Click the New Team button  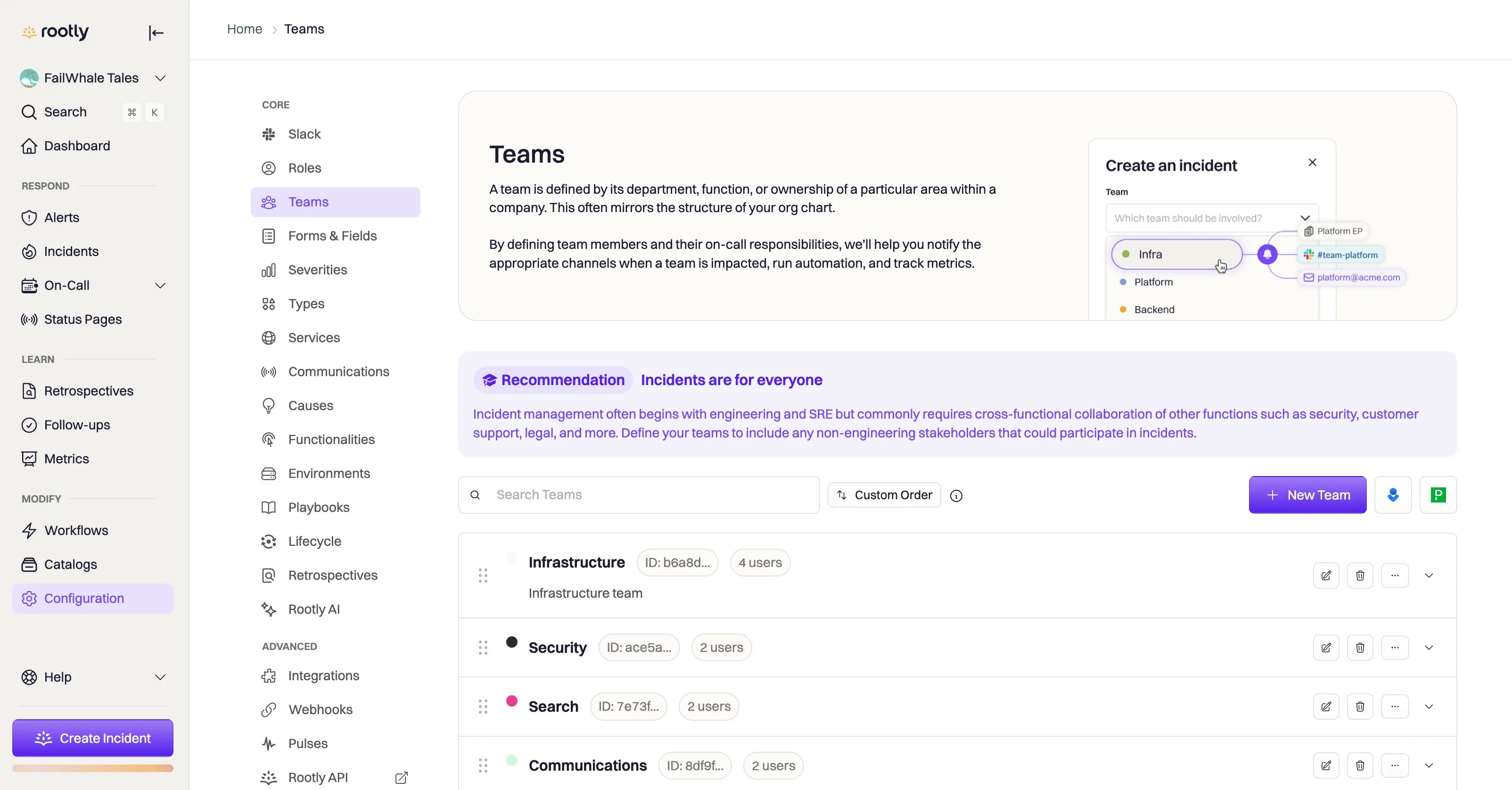(x=1307, y=495)
